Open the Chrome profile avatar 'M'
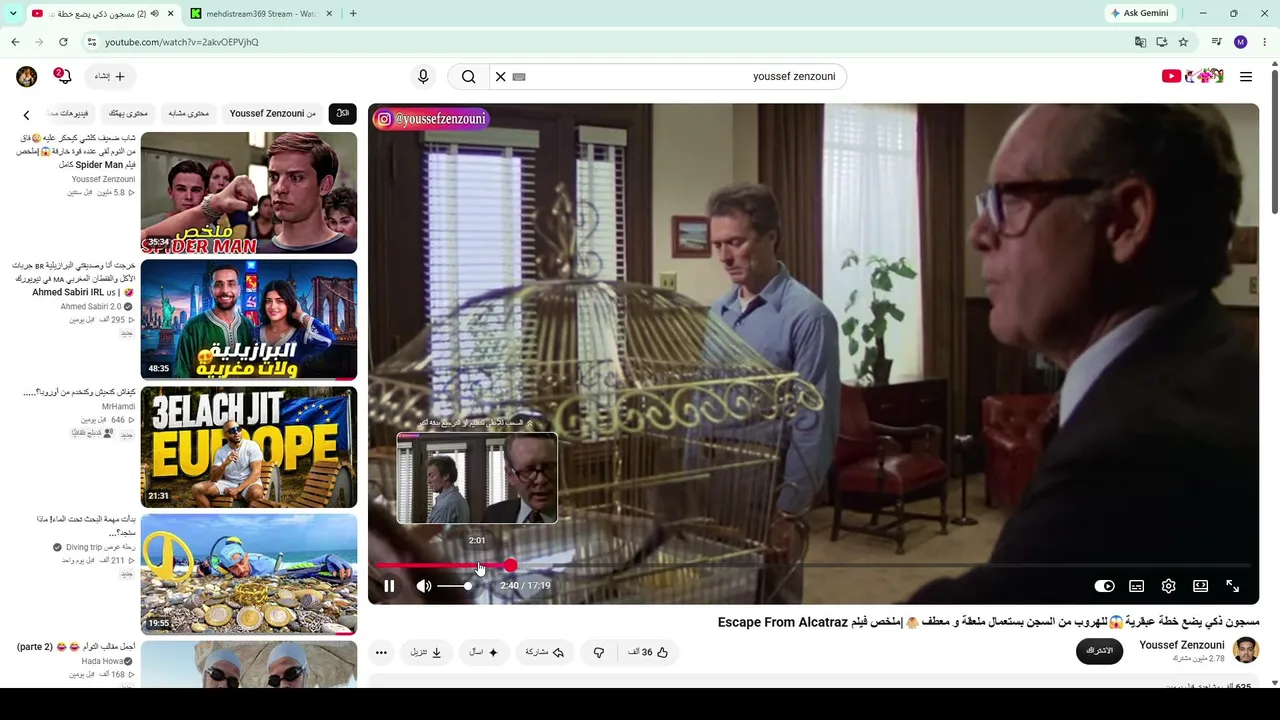The image size is (1280, 720). (x=1240, y=42)
